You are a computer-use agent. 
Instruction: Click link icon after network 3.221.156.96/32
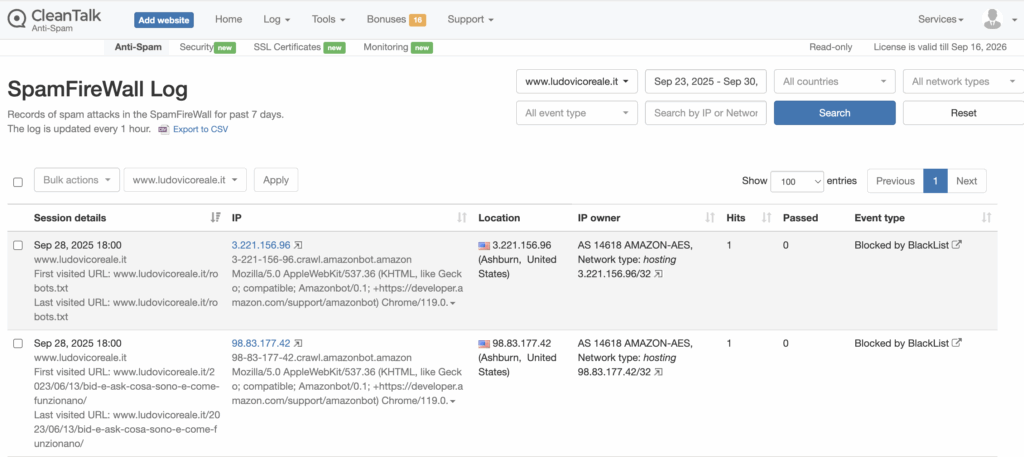(659, 274)
